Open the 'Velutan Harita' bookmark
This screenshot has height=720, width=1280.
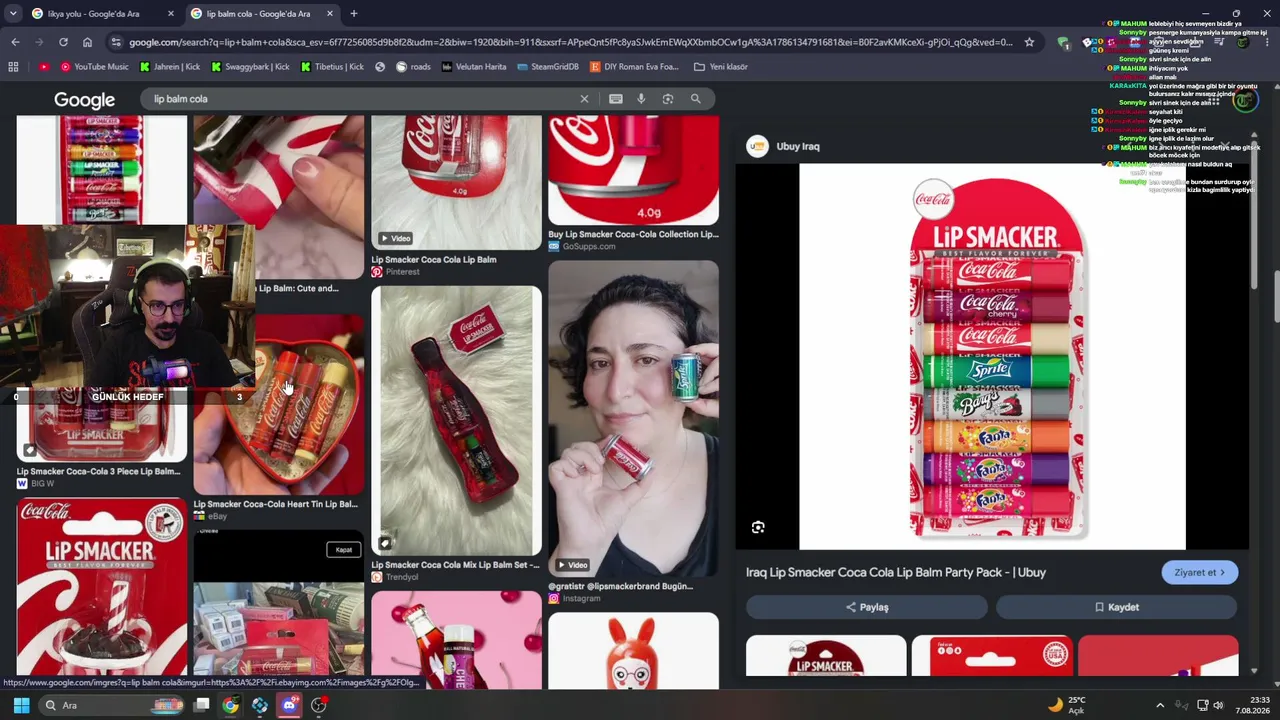pos(474,67)
